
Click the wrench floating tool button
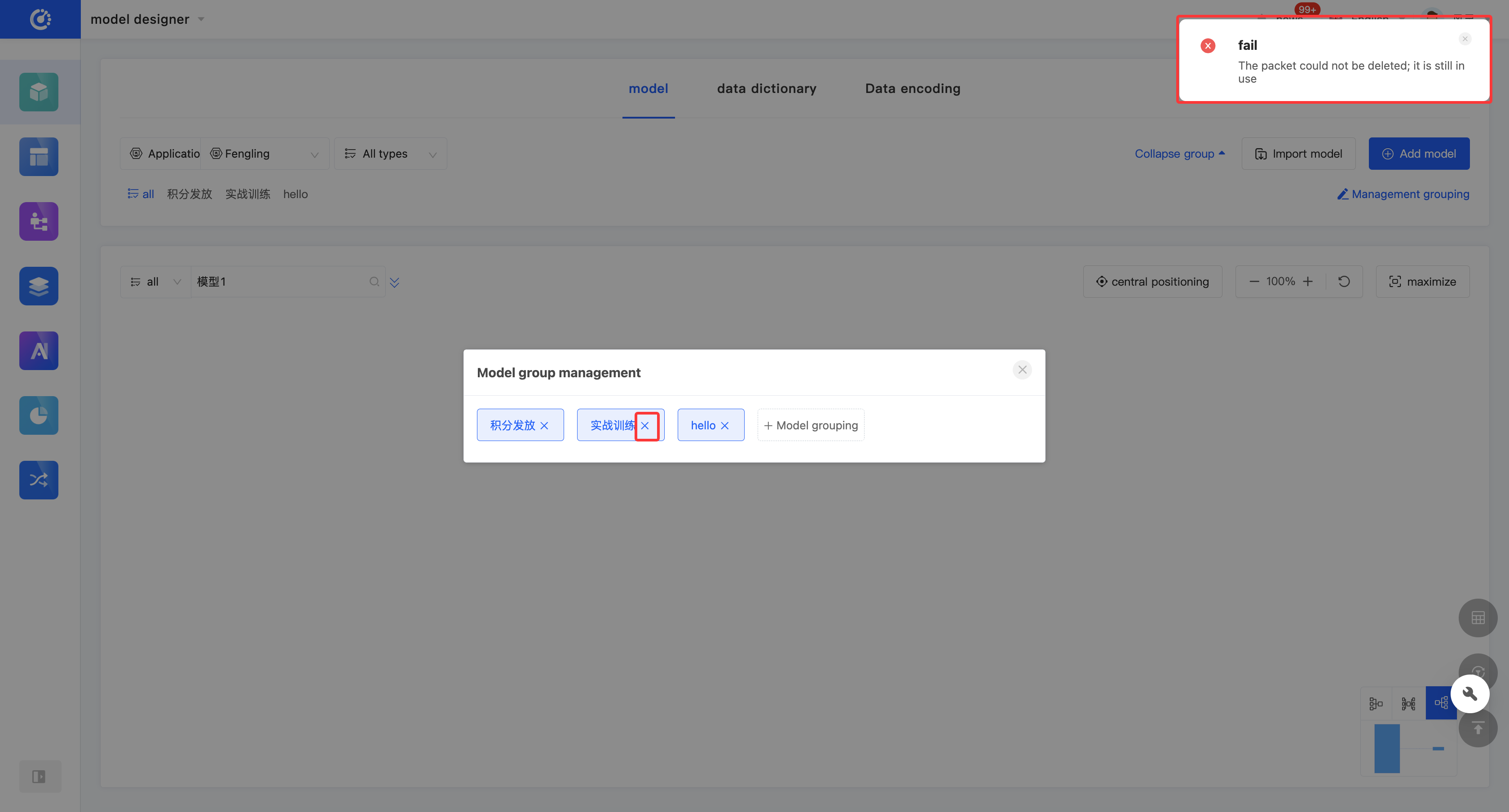coord(1470,693)
